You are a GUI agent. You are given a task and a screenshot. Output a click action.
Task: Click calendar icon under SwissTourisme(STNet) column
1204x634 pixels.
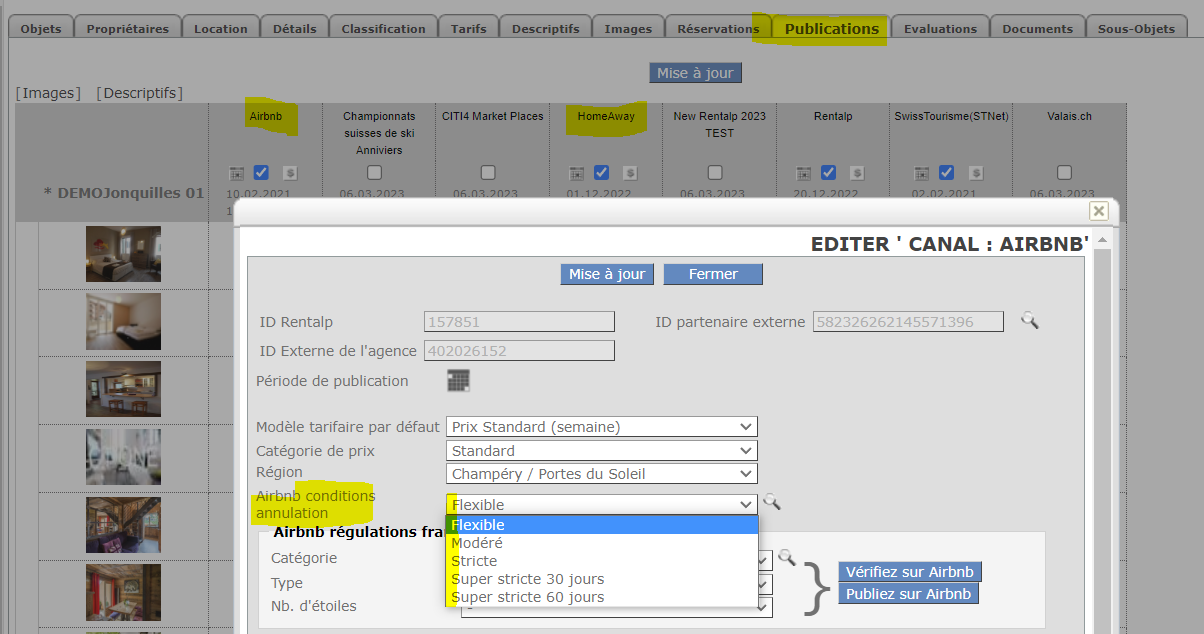click(x=918, y=173)
